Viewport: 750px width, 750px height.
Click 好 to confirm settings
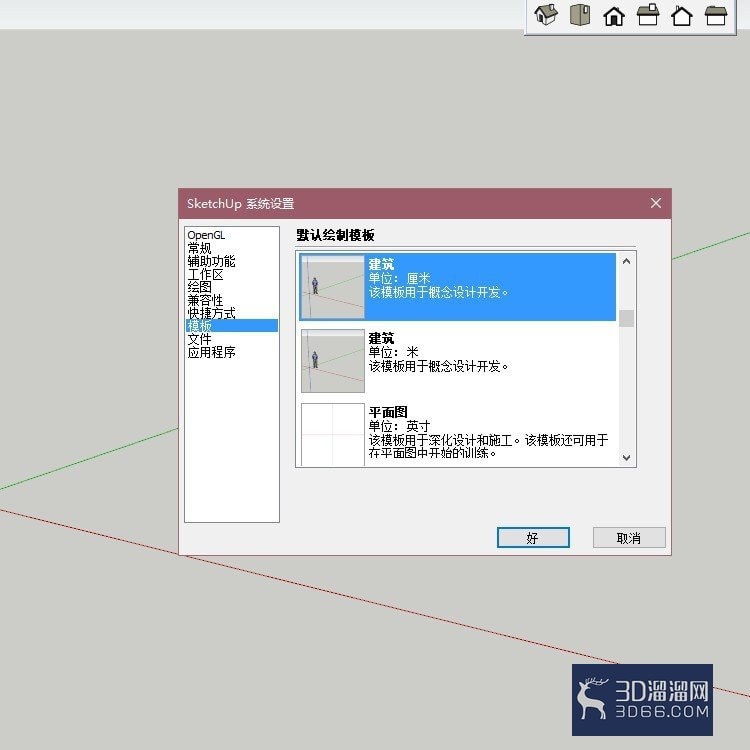533,538
